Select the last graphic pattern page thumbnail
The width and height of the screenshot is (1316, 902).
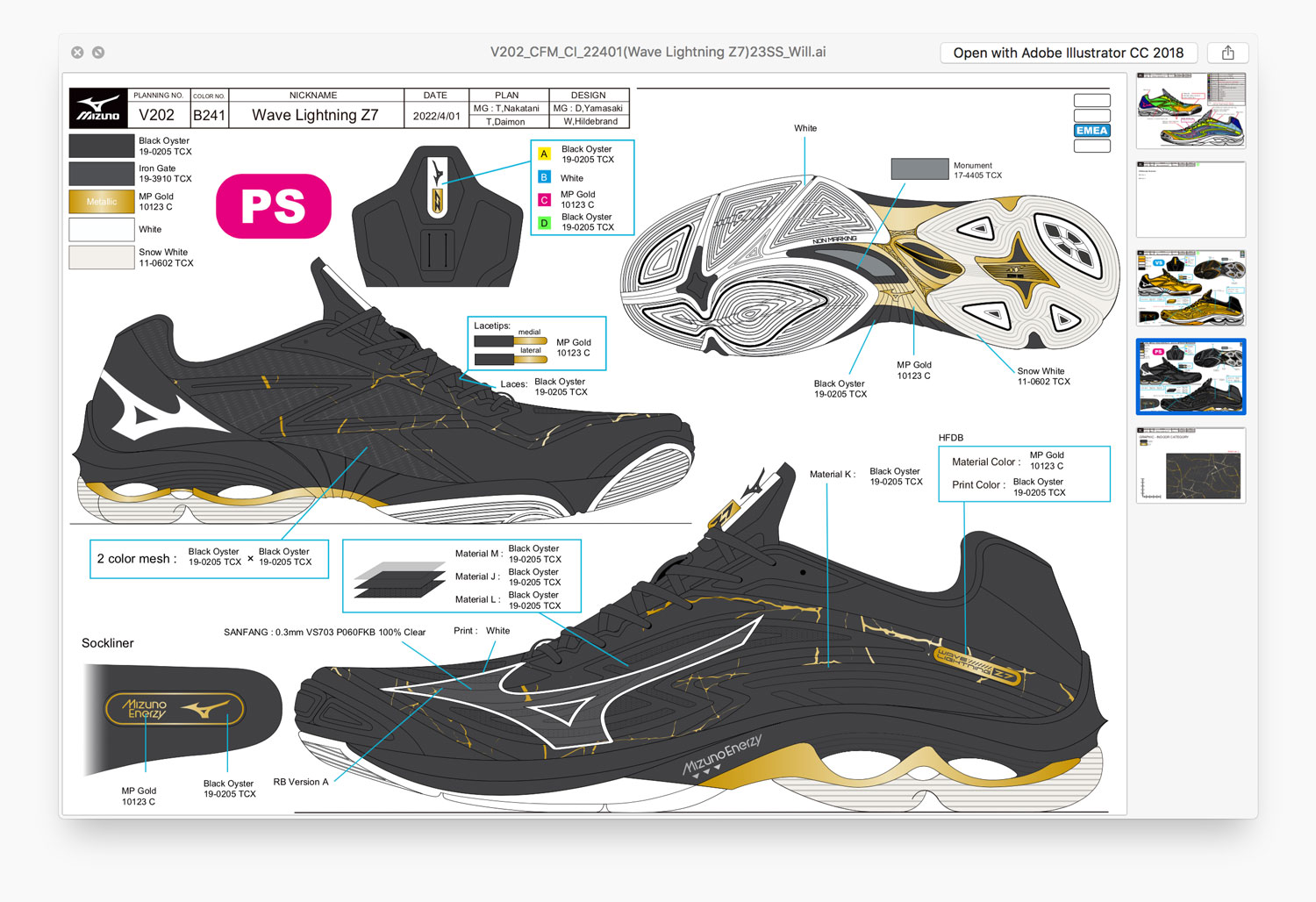click(1191, 465)
